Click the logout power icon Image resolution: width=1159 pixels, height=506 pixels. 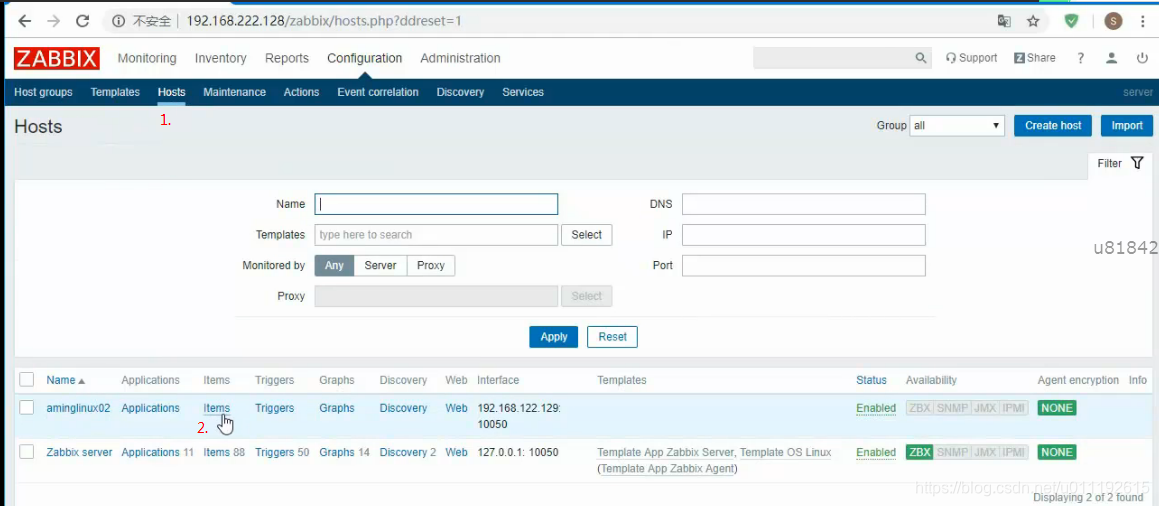pyautogui.click(x=1143, y=58)
